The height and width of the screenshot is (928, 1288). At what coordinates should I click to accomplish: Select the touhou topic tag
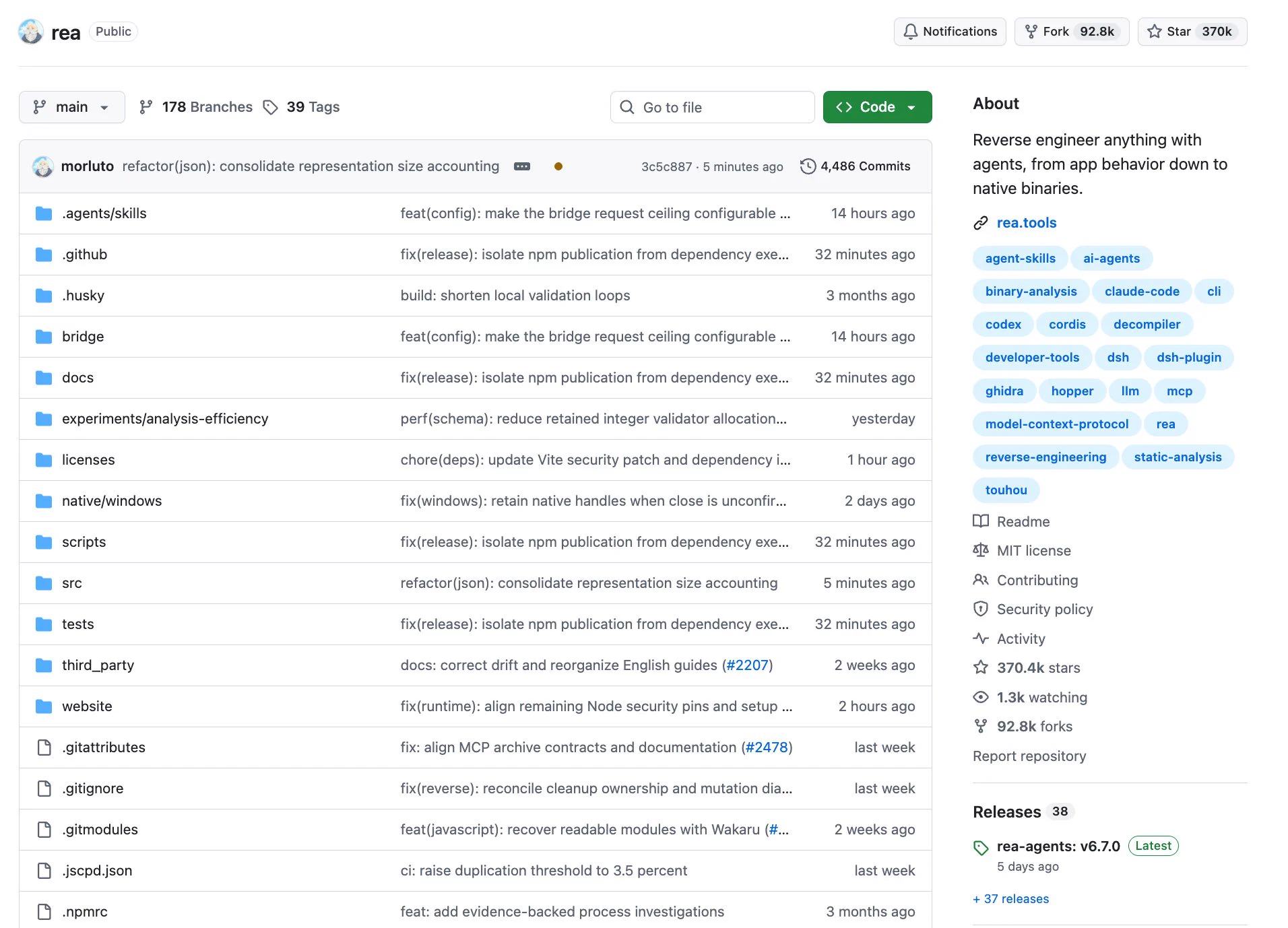coord(1006,490)
